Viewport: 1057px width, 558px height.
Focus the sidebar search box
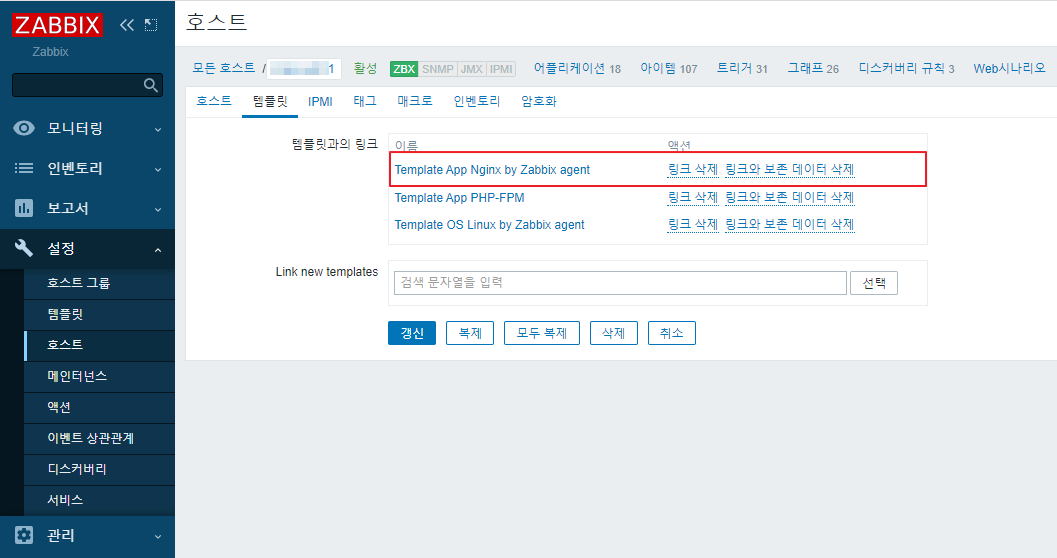[x=88, y=85]
